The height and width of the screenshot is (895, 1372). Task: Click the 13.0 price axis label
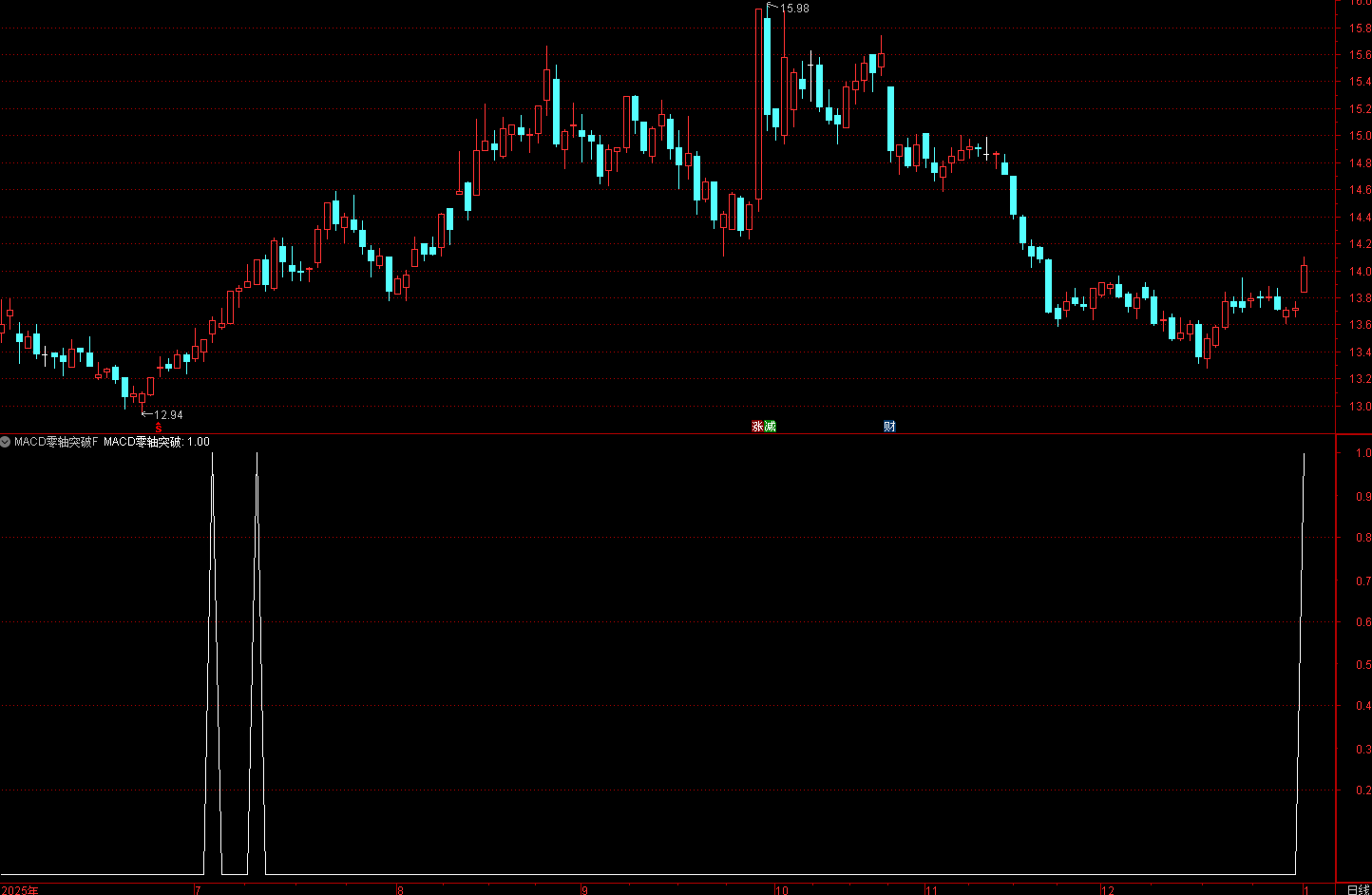(x=1361, y=407)
